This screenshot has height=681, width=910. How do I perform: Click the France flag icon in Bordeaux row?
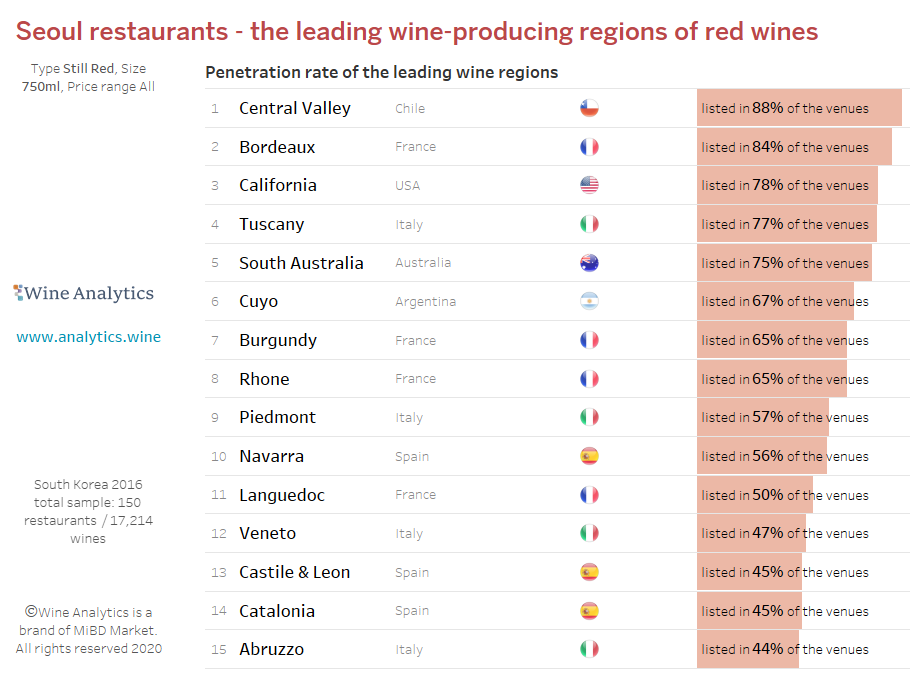click(x=589, y=147)
